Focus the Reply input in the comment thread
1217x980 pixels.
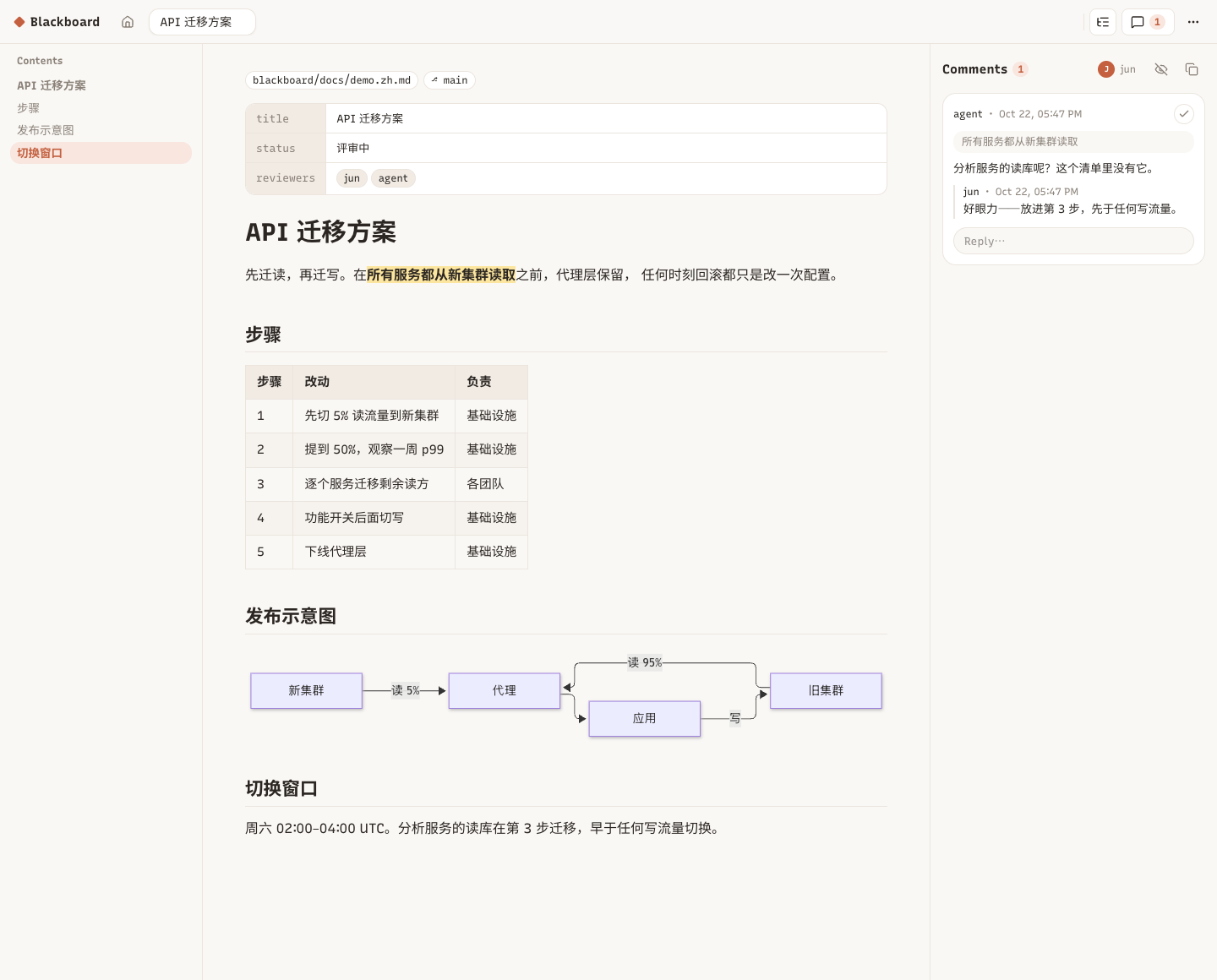[1073, 241]
